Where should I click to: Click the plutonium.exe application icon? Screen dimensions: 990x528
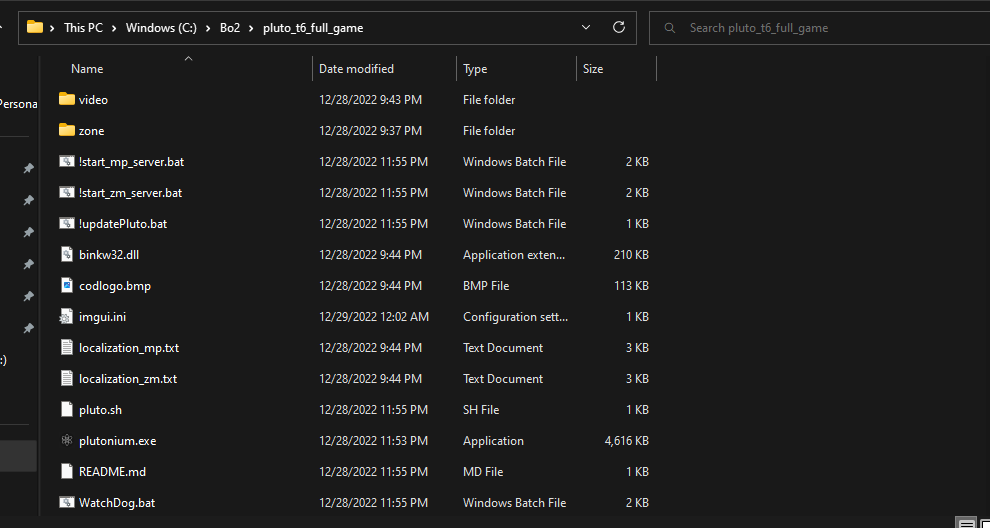[67, 440]
